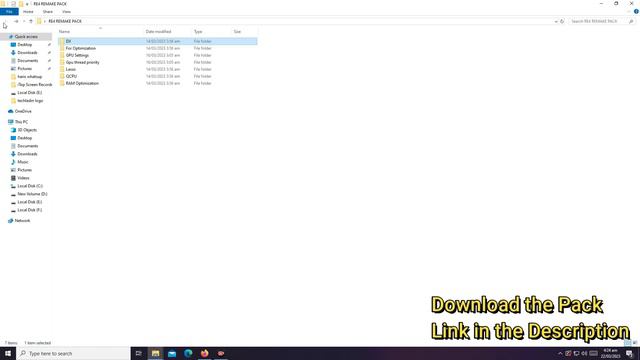Show hidden system tray icons

[x=560, y=353]
